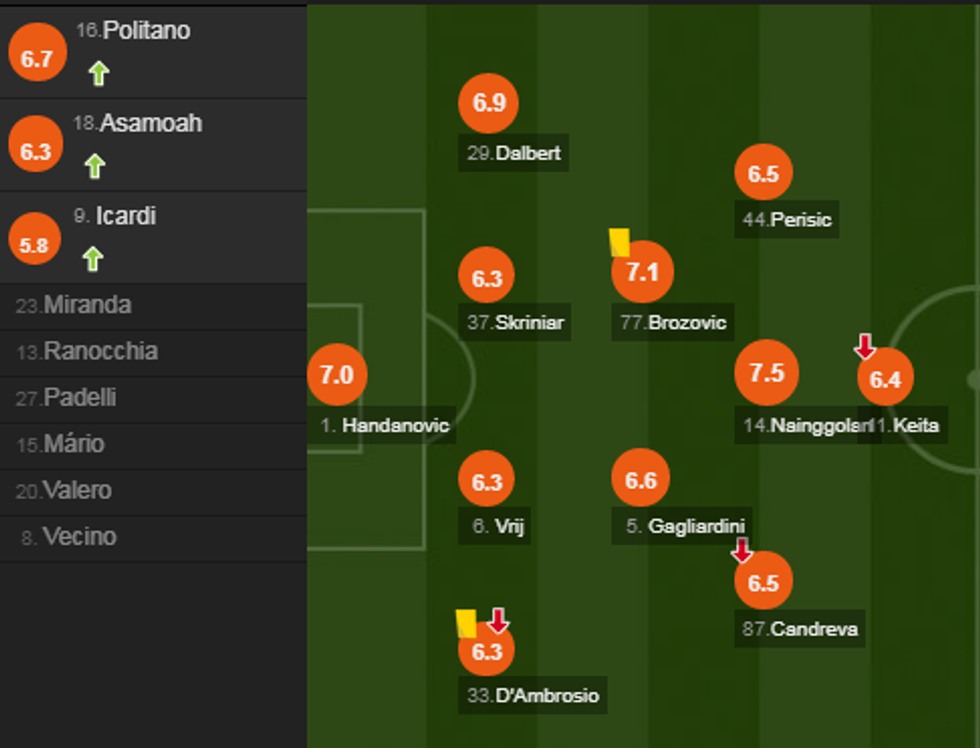Click D'Ambrosio's yellow card icon
980x748 pixels.
point(466,623)
